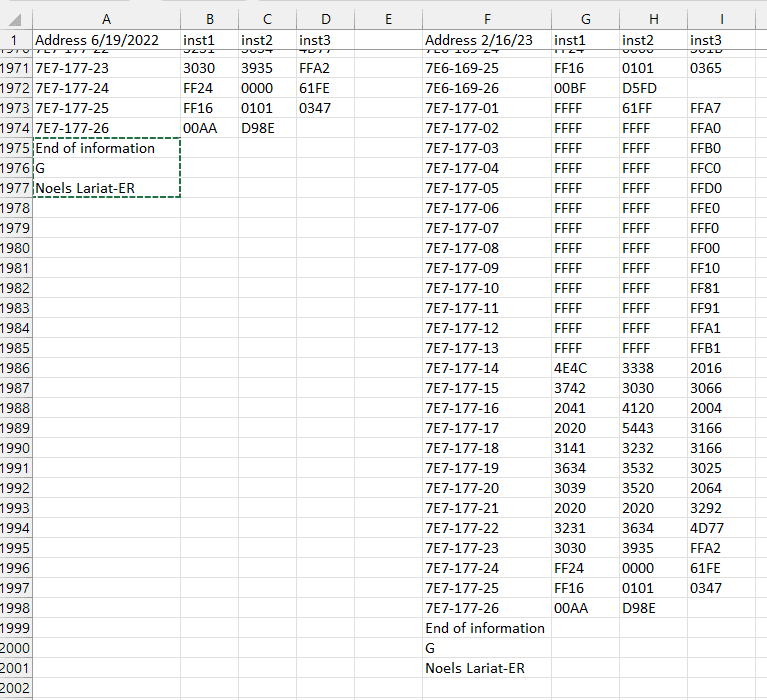Select row 1975 header
Viewport: 767px width, 700px height.
tap(16, 148)
